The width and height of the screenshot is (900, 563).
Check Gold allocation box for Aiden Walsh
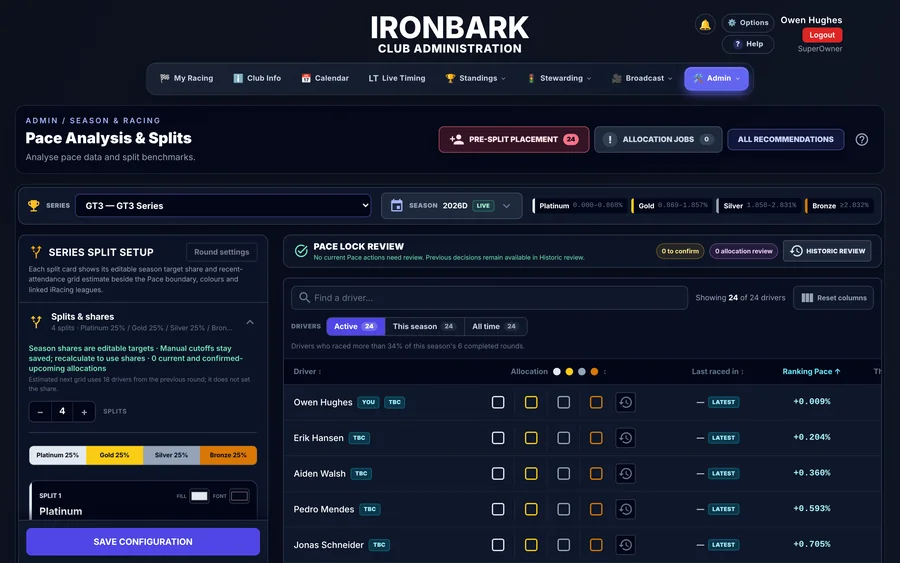tap(531, 473)
